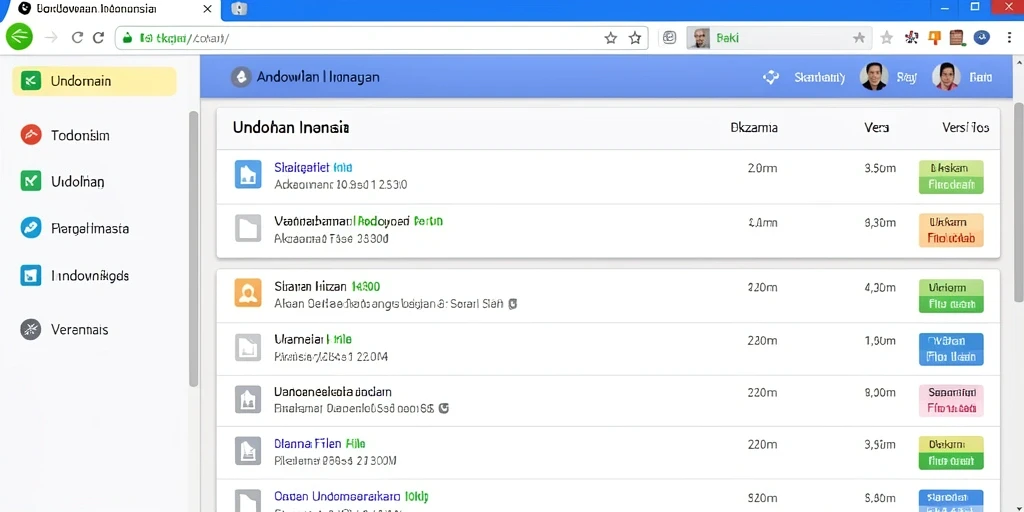Click the yellow-green button in Dlanna Filen row

point(950,453)
